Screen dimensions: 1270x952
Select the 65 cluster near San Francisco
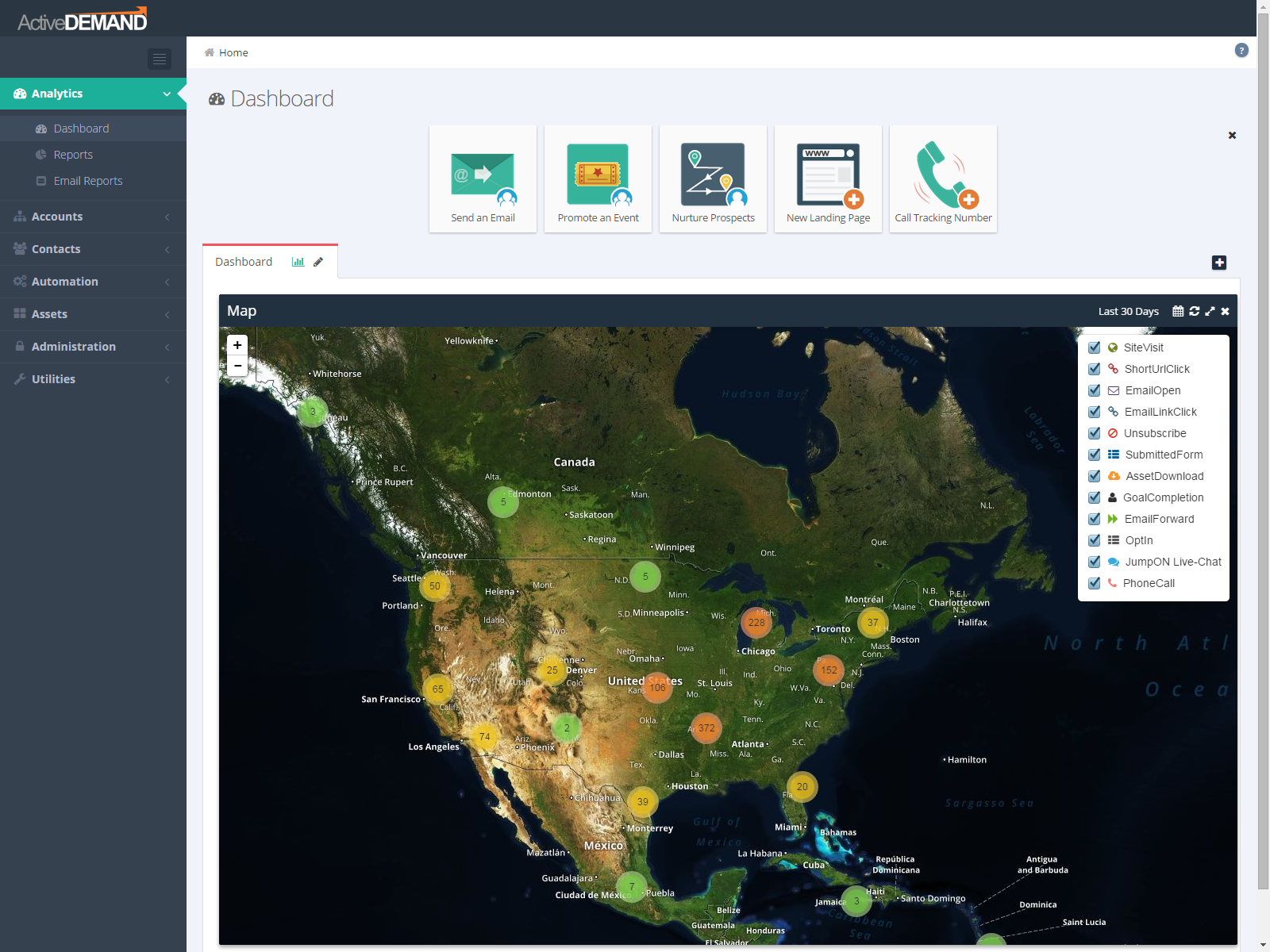[437, 689]
